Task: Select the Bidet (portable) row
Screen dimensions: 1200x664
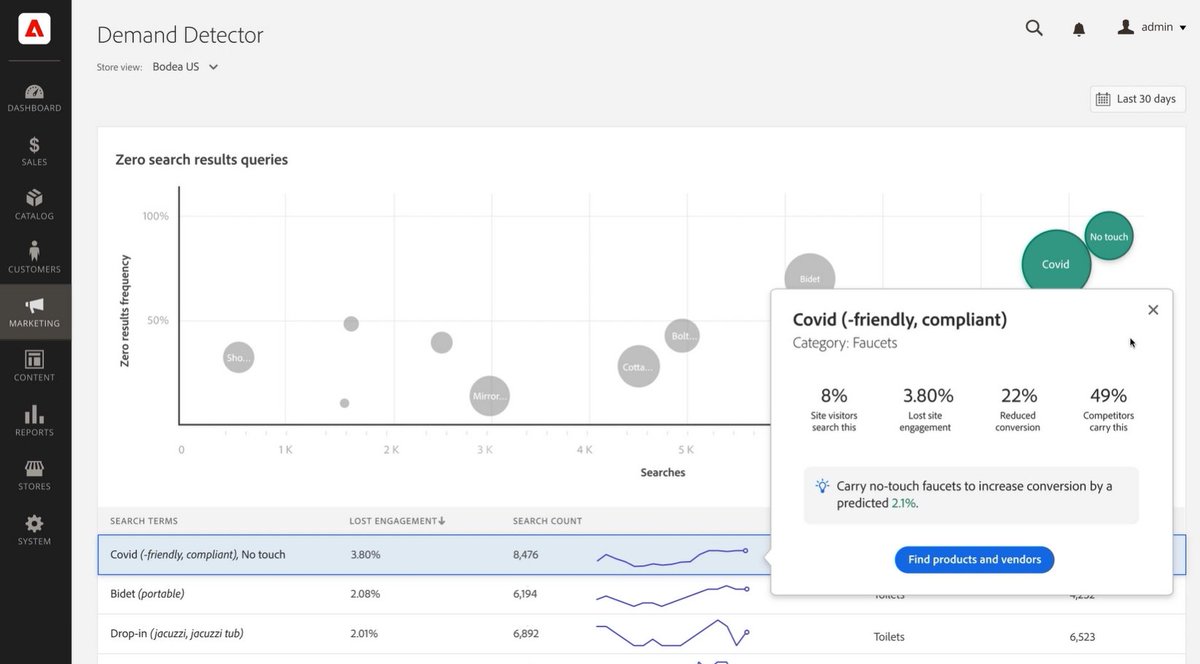Action: coord(434,594)
